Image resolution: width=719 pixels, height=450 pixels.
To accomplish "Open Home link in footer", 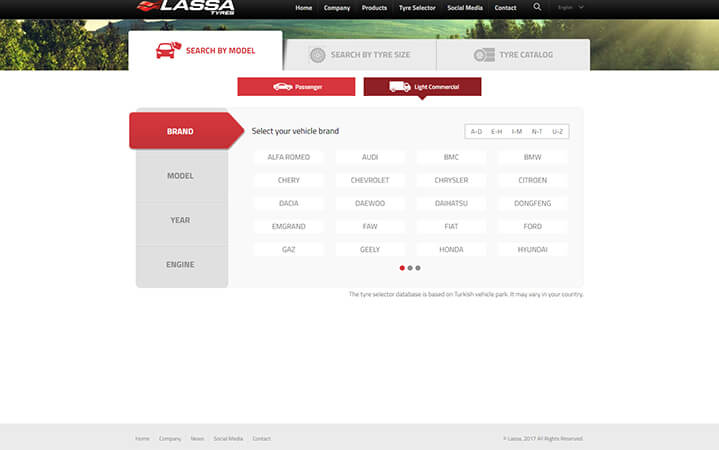I will point(142,439).
